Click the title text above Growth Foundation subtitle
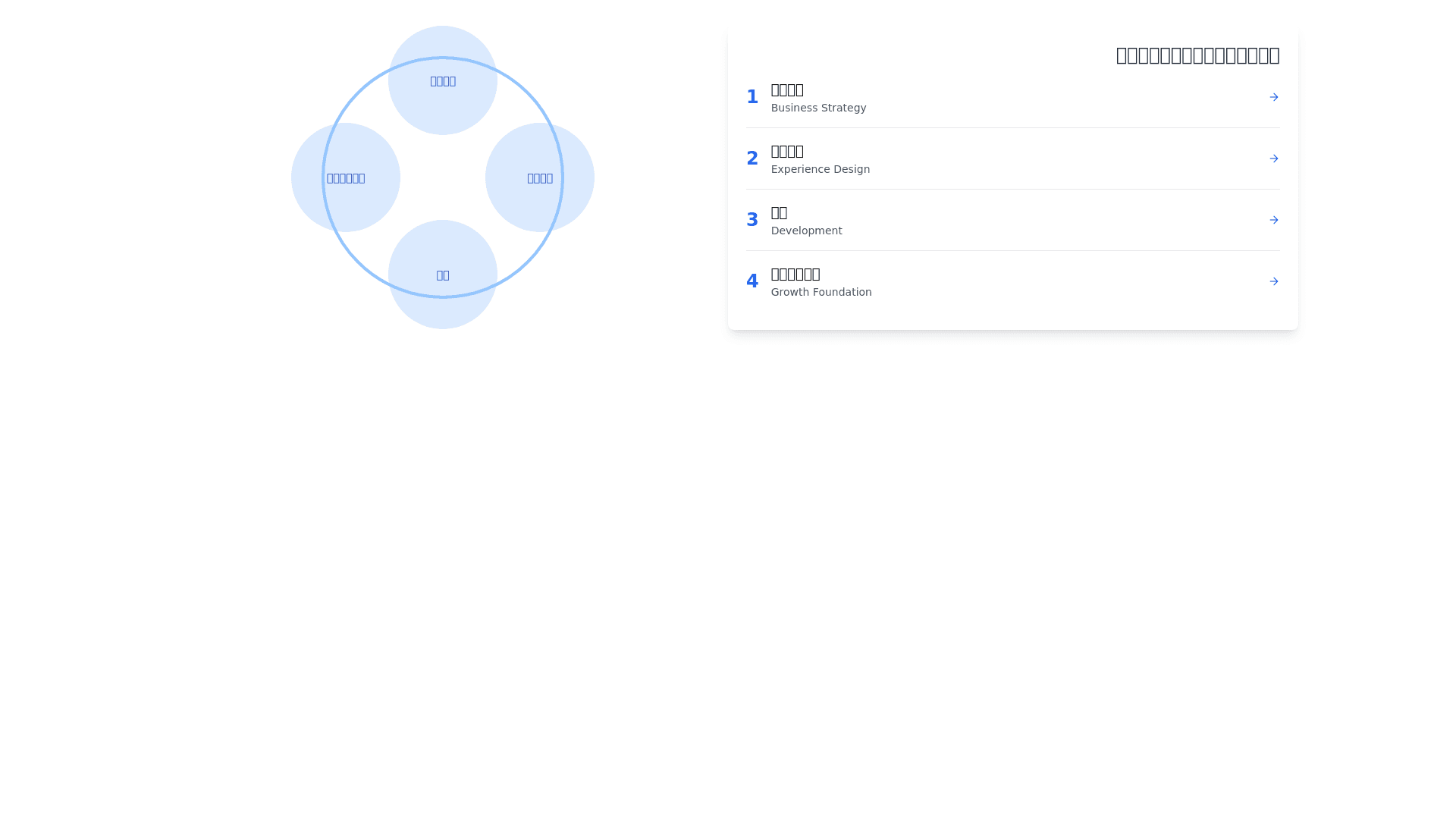 [x=795, y=274]
